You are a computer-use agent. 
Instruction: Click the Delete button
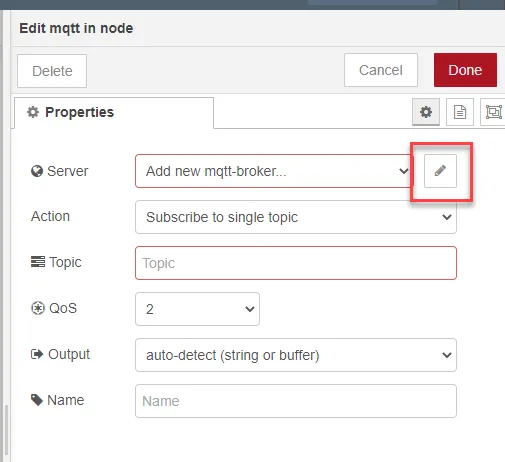tap(52, 71)
